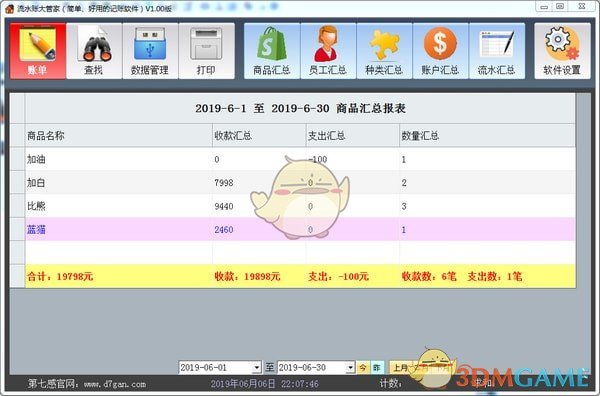
Task: Click the 今 today button
Action: [362, 368]
